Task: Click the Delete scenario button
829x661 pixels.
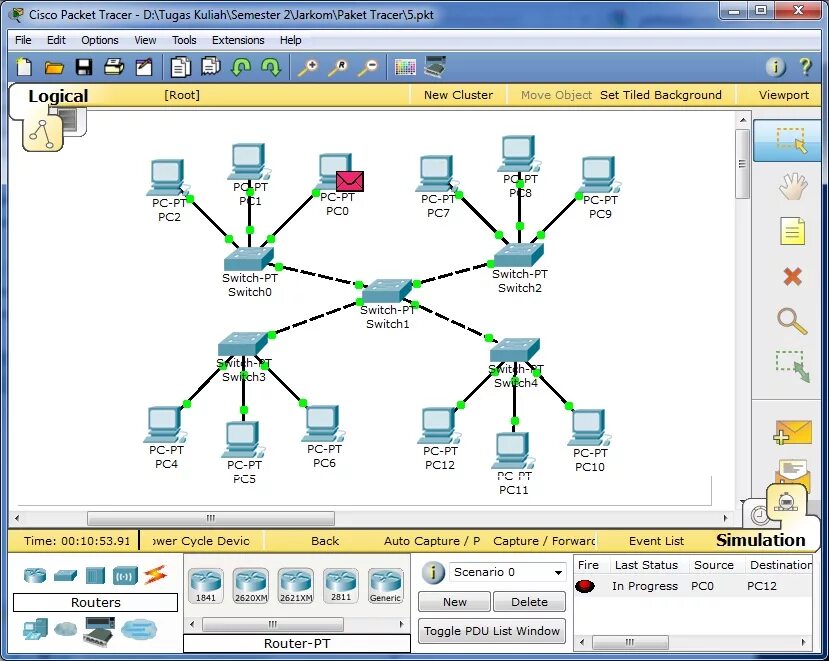Action: click(529, 602)
